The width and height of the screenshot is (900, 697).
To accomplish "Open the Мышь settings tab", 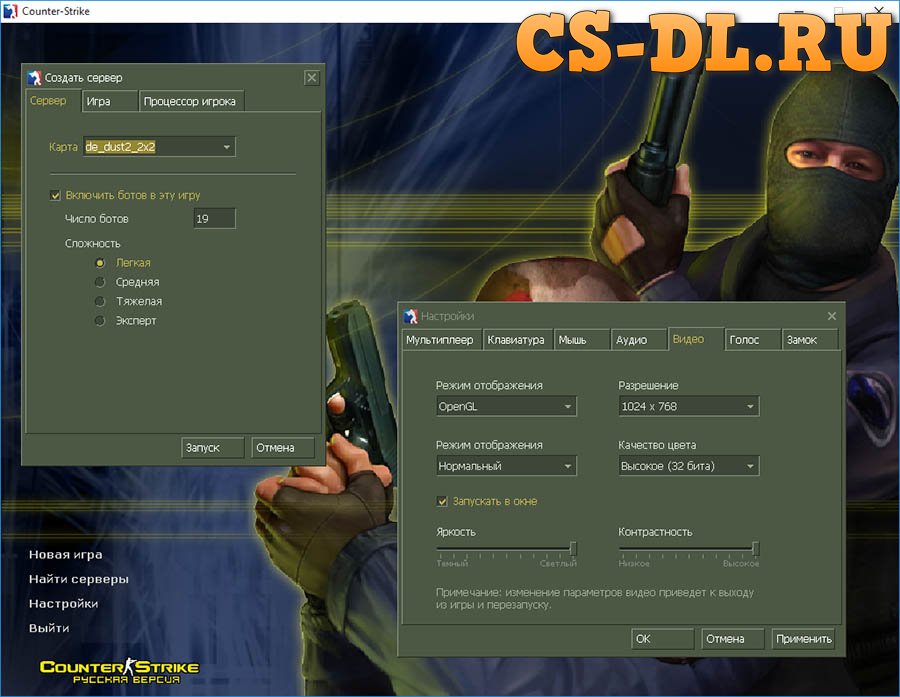I will click(581, 340).
